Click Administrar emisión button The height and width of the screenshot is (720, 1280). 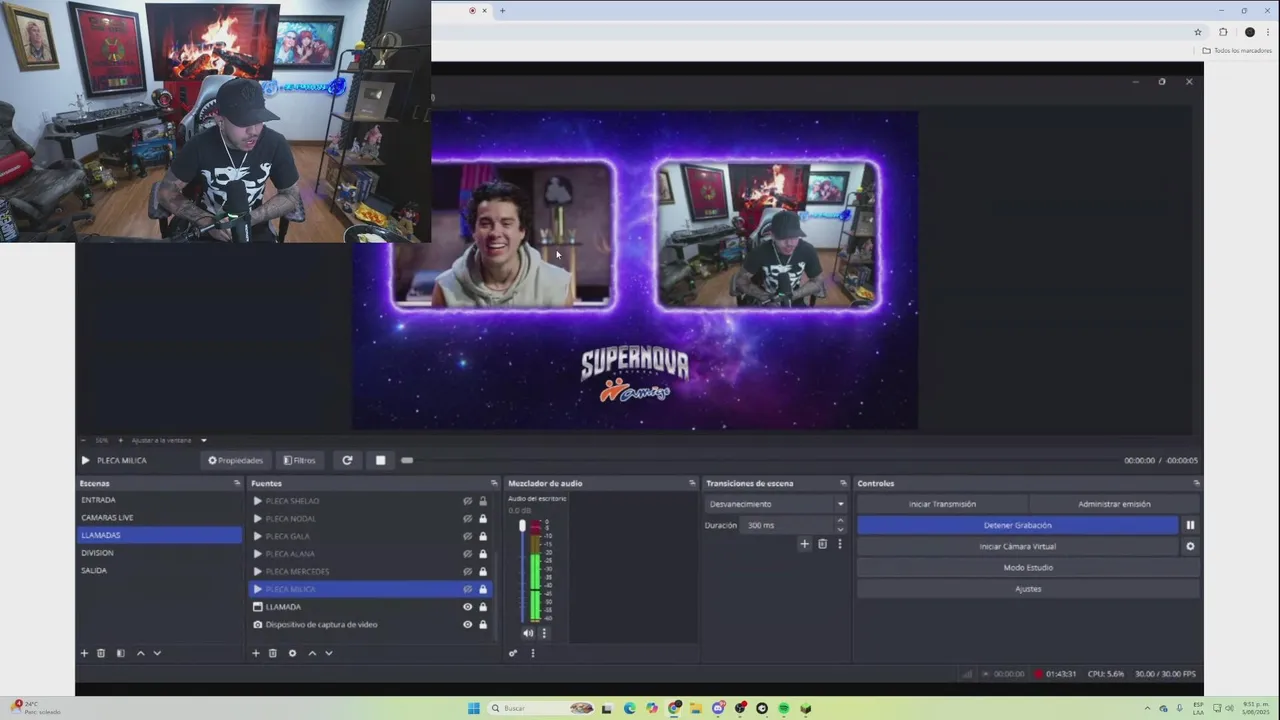pos(1114,504)
